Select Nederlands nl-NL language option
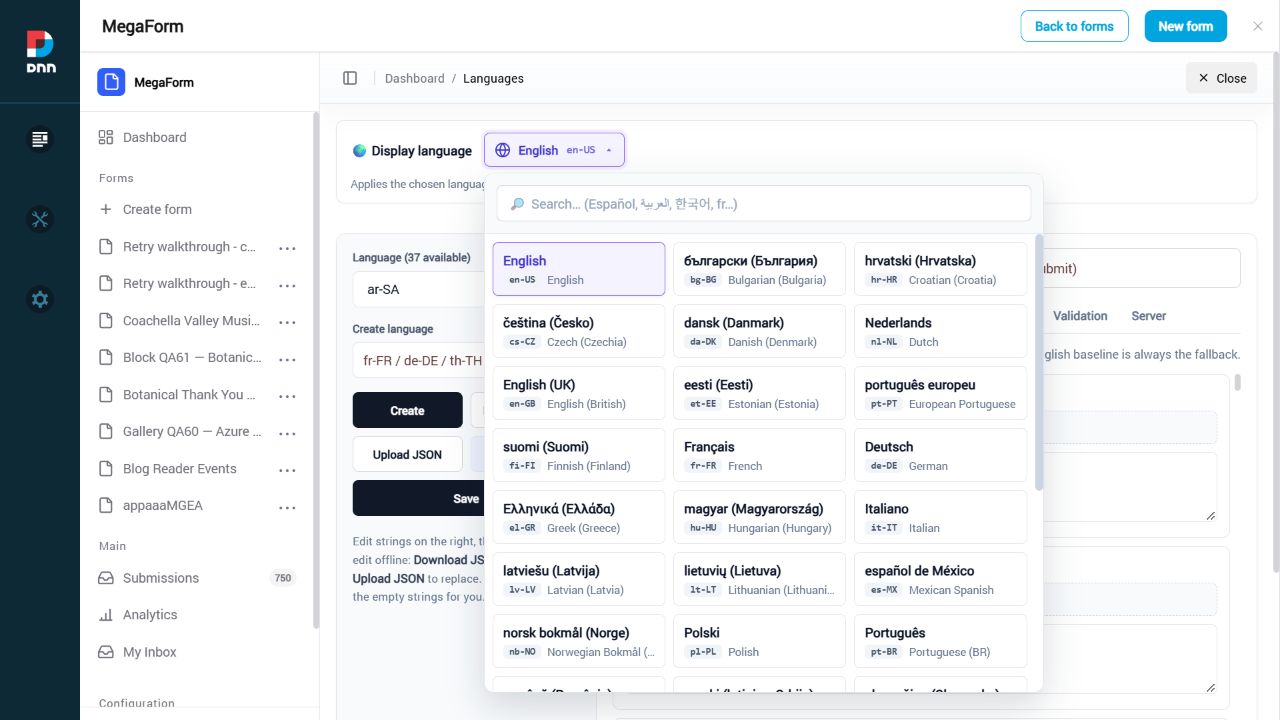Image resolution: width=1280 pixels, height=720 pixels. click(940, 331)
